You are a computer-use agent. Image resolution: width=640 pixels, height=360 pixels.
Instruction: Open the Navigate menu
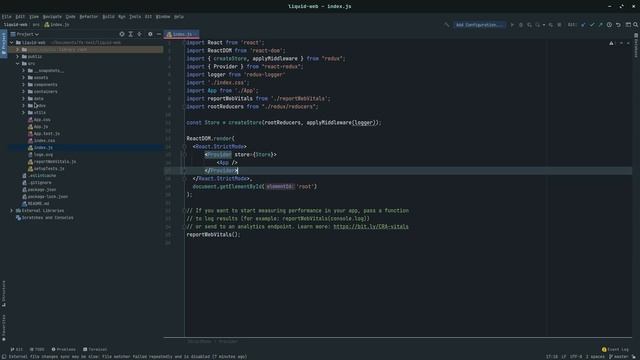click(52, 17)
